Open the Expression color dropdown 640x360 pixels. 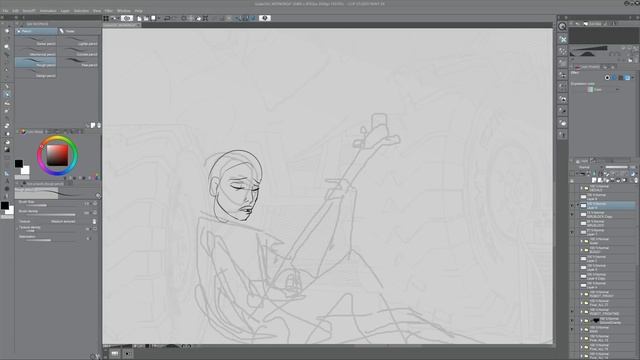pyautogui.click(x=604, y=89)
